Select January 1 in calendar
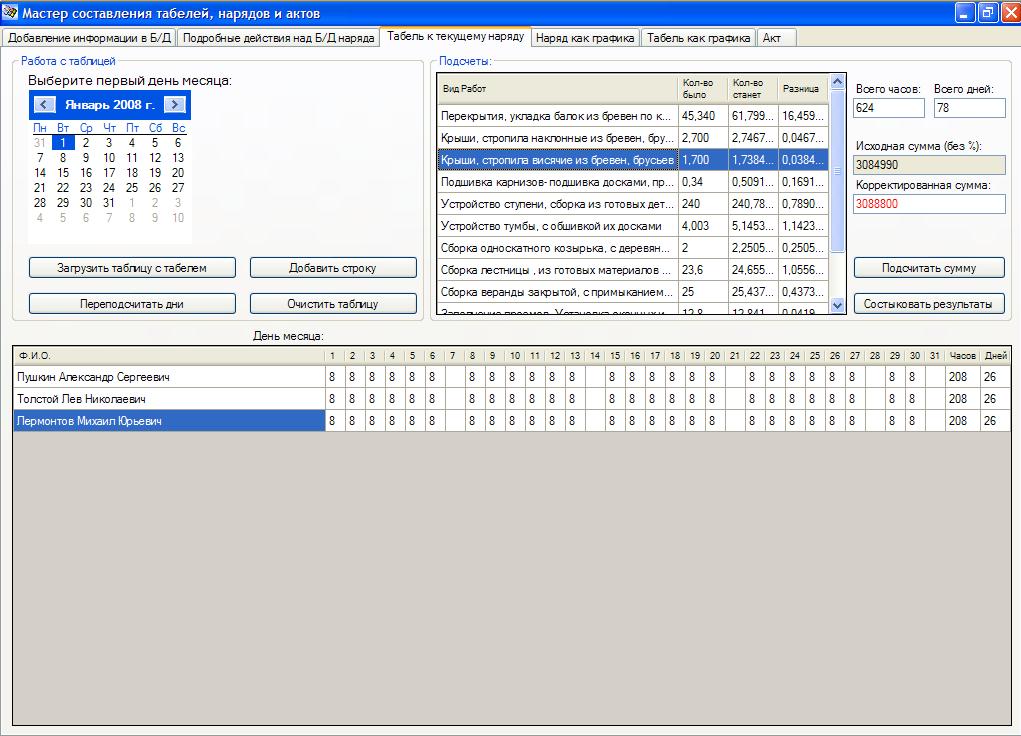This screenshot has height=736, width=1021. (63, 143)
